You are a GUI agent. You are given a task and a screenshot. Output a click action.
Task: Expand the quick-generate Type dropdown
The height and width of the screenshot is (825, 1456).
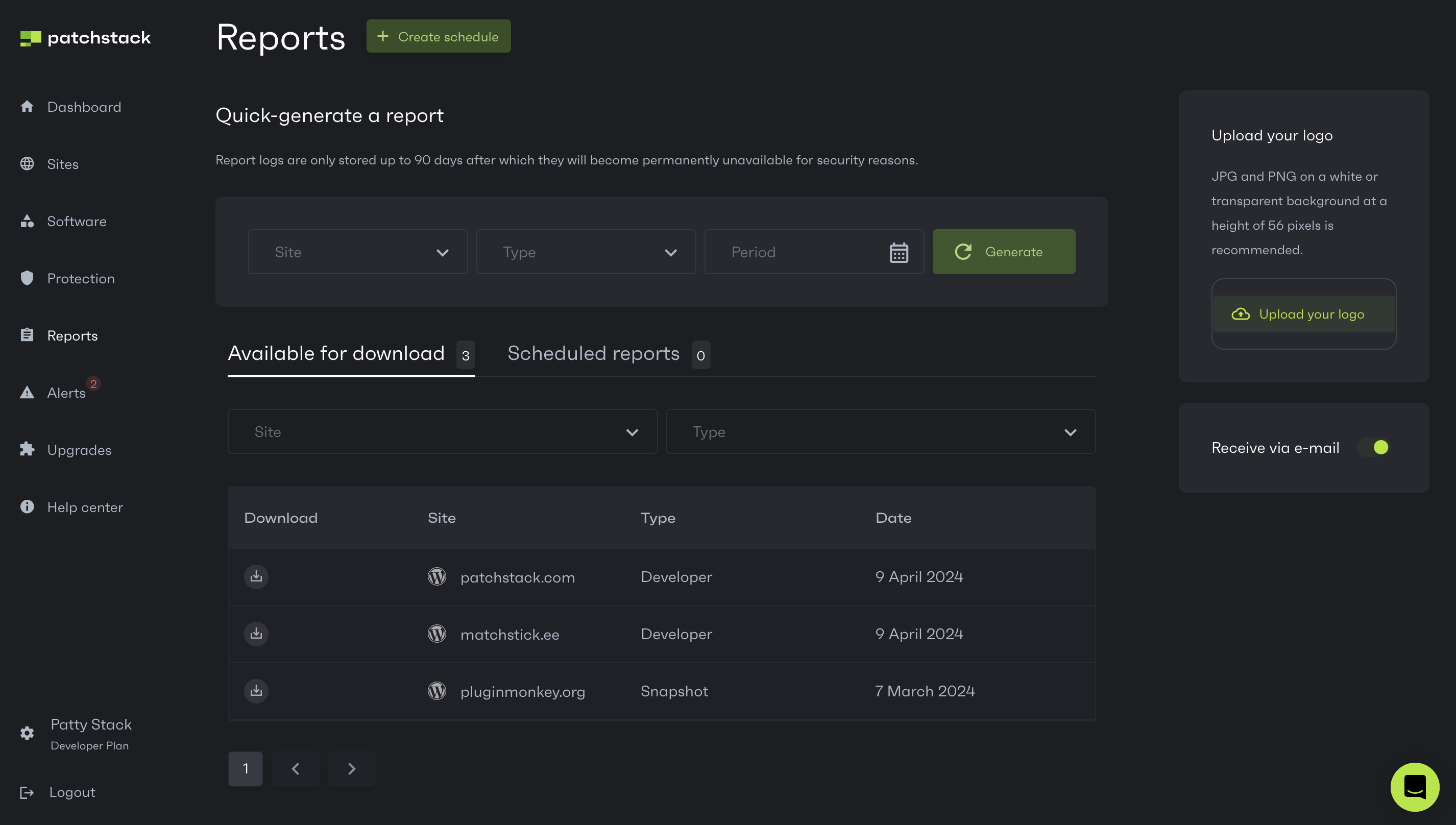click(x=586, y=252)
